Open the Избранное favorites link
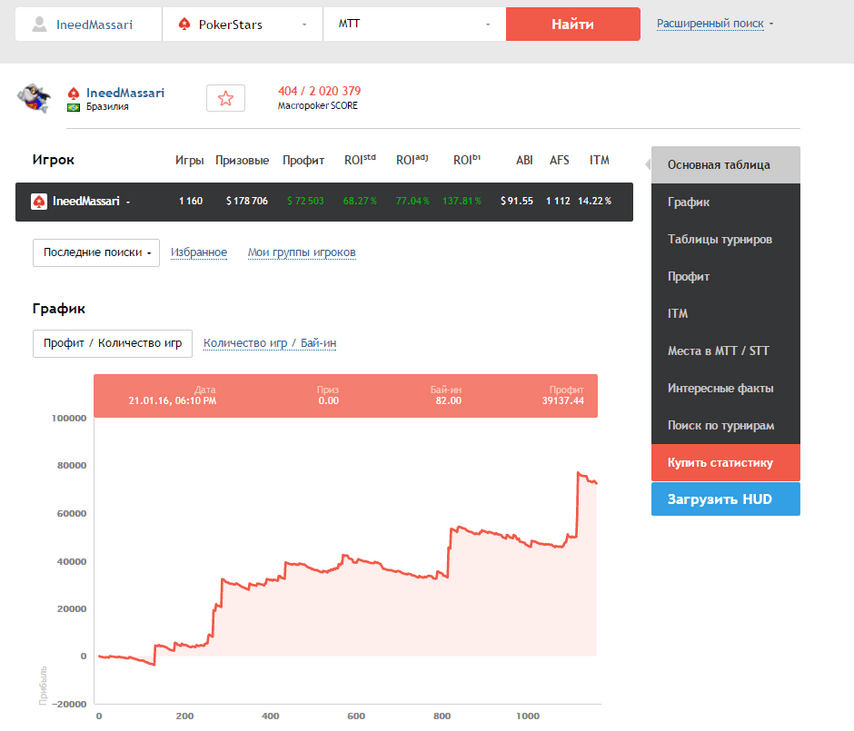This screenshot has height=731, width=854. click(199, 252)
